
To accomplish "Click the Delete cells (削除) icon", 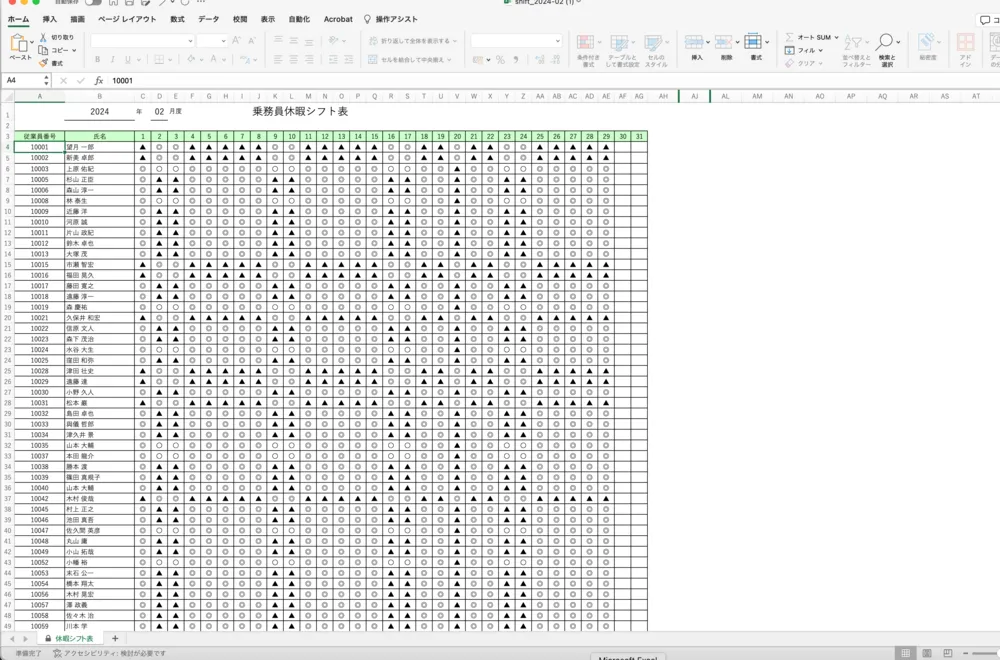I will tap(725, 42).
